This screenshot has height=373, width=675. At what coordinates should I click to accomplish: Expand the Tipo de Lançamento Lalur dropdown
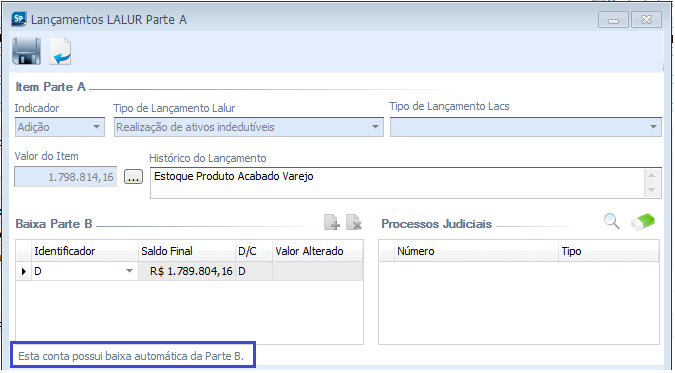click(248, 127)
